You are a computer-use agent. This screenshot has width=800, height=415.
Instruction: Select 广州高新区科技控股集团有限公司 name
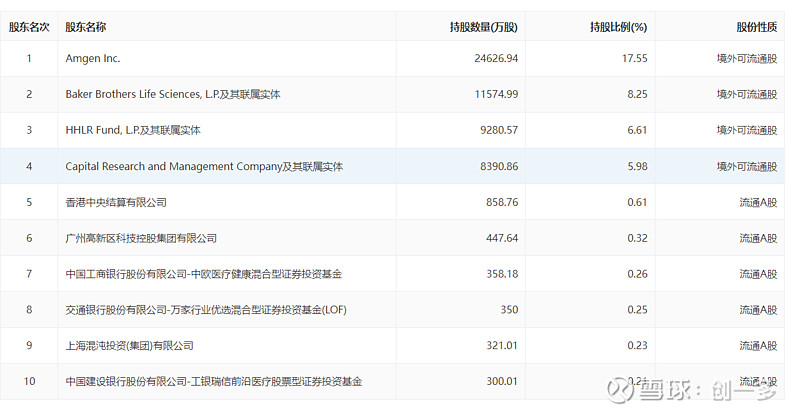141,238
